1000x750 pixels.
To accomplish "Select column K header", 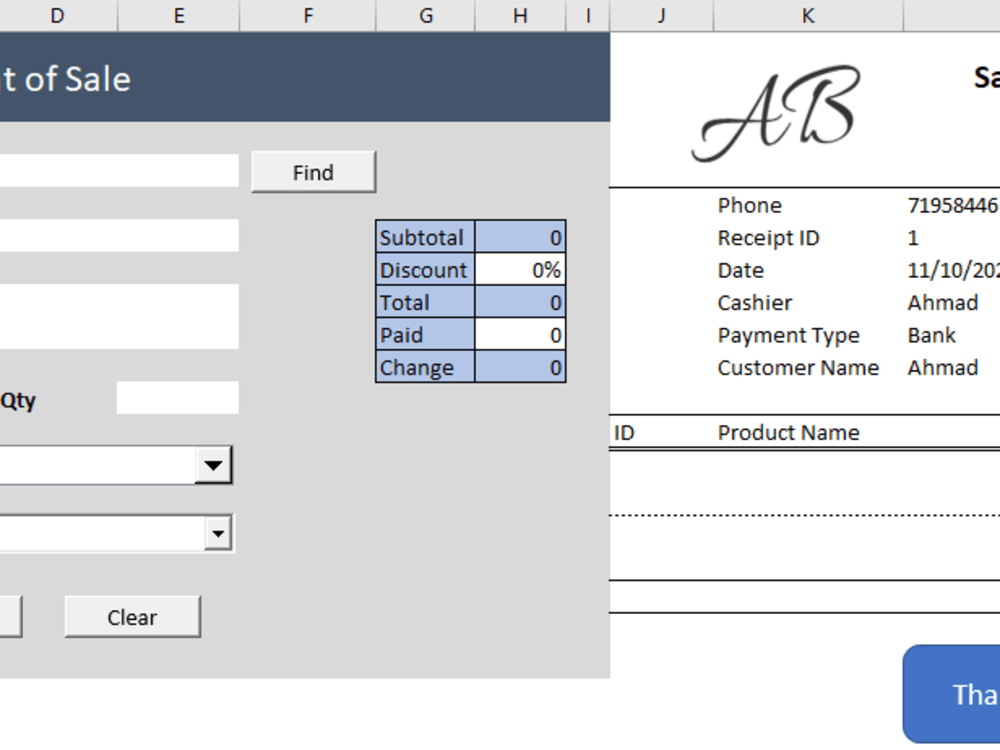I will [x=808, y=15].
